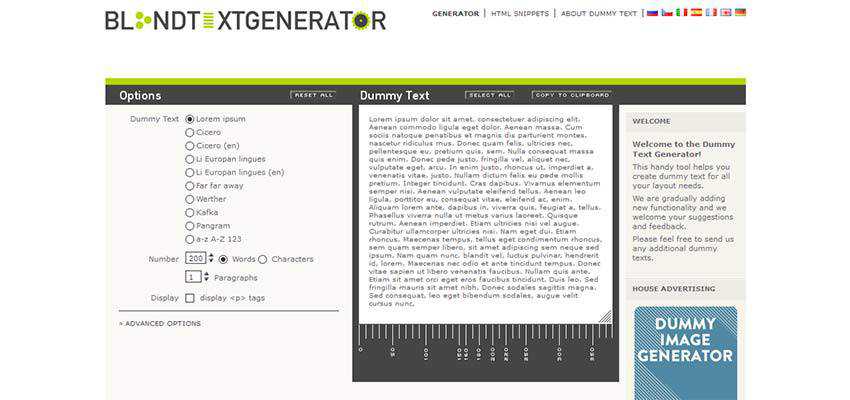Viewport: 850px width, 400px height.
Task: Switch the count unit to Characters
Action: (263, 259)
